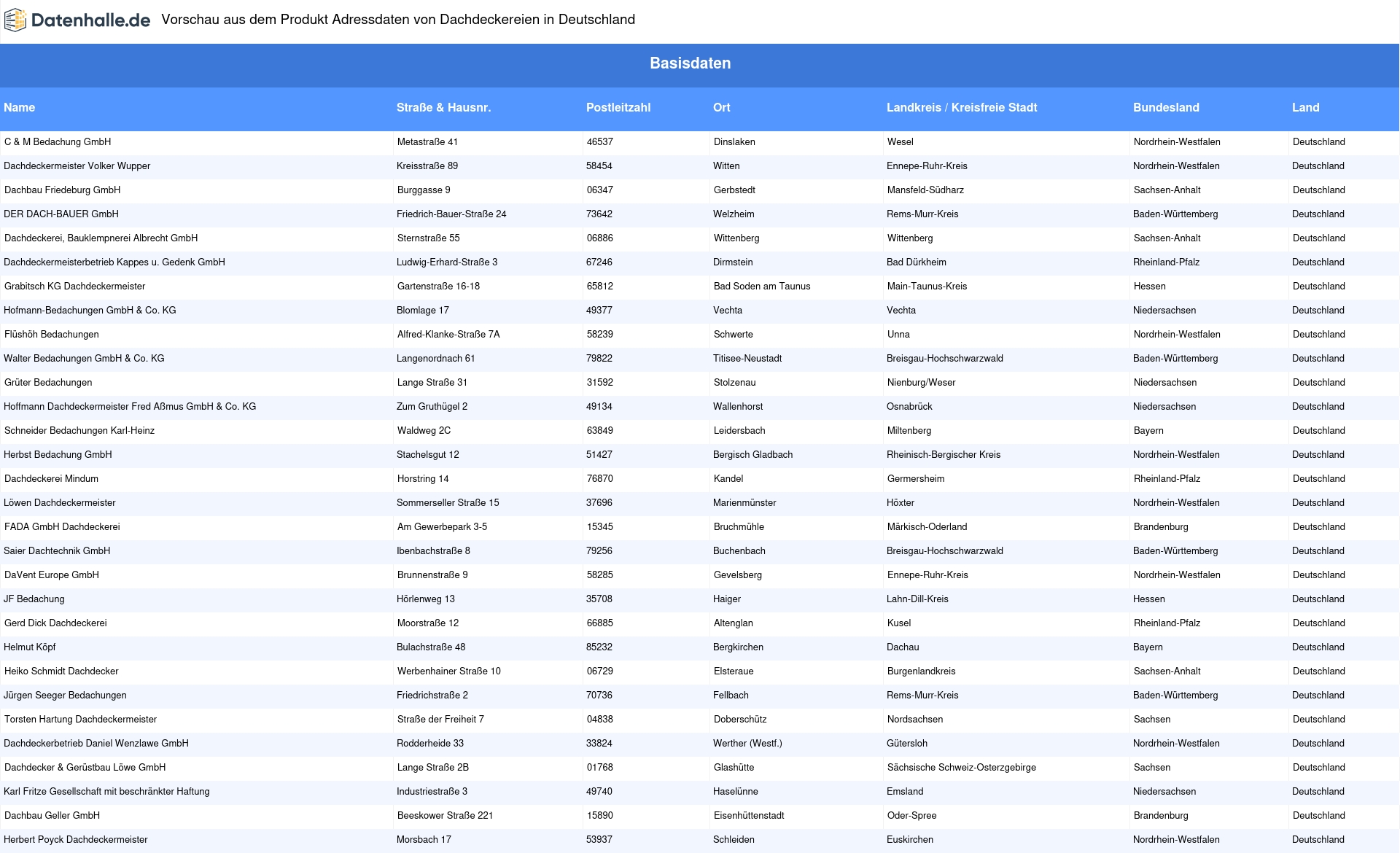Viewport: 1400px width, 853px height.
Task: Click Karl Fritze Gesellschaft mit beschränkter Haftung
Action: (x=106, y=792)
